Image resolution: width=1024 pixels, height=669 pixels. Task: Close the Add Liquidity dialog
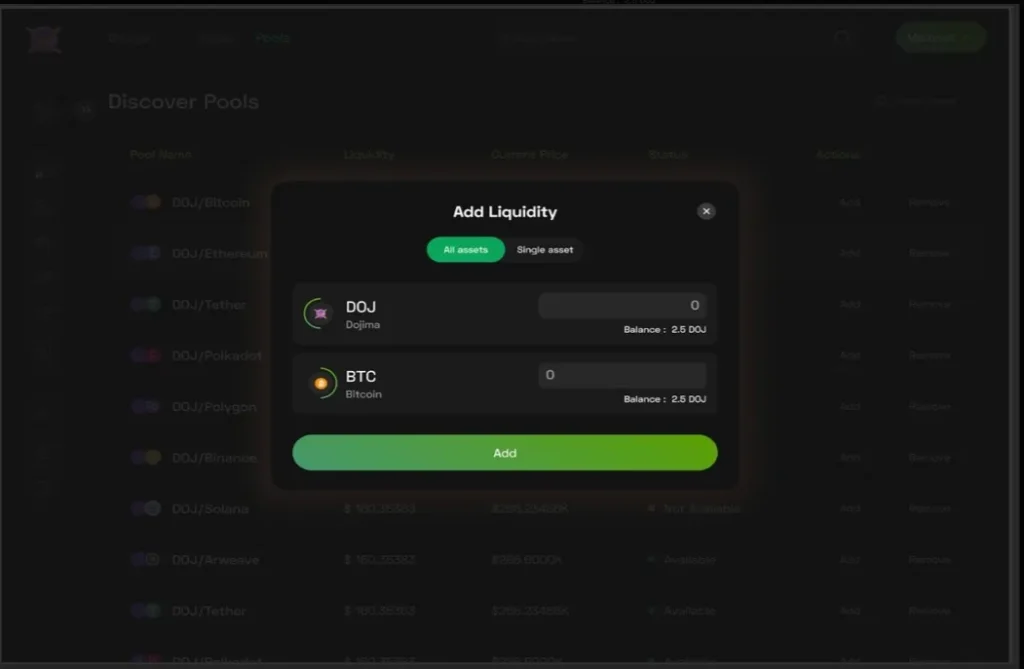[706, 211]
